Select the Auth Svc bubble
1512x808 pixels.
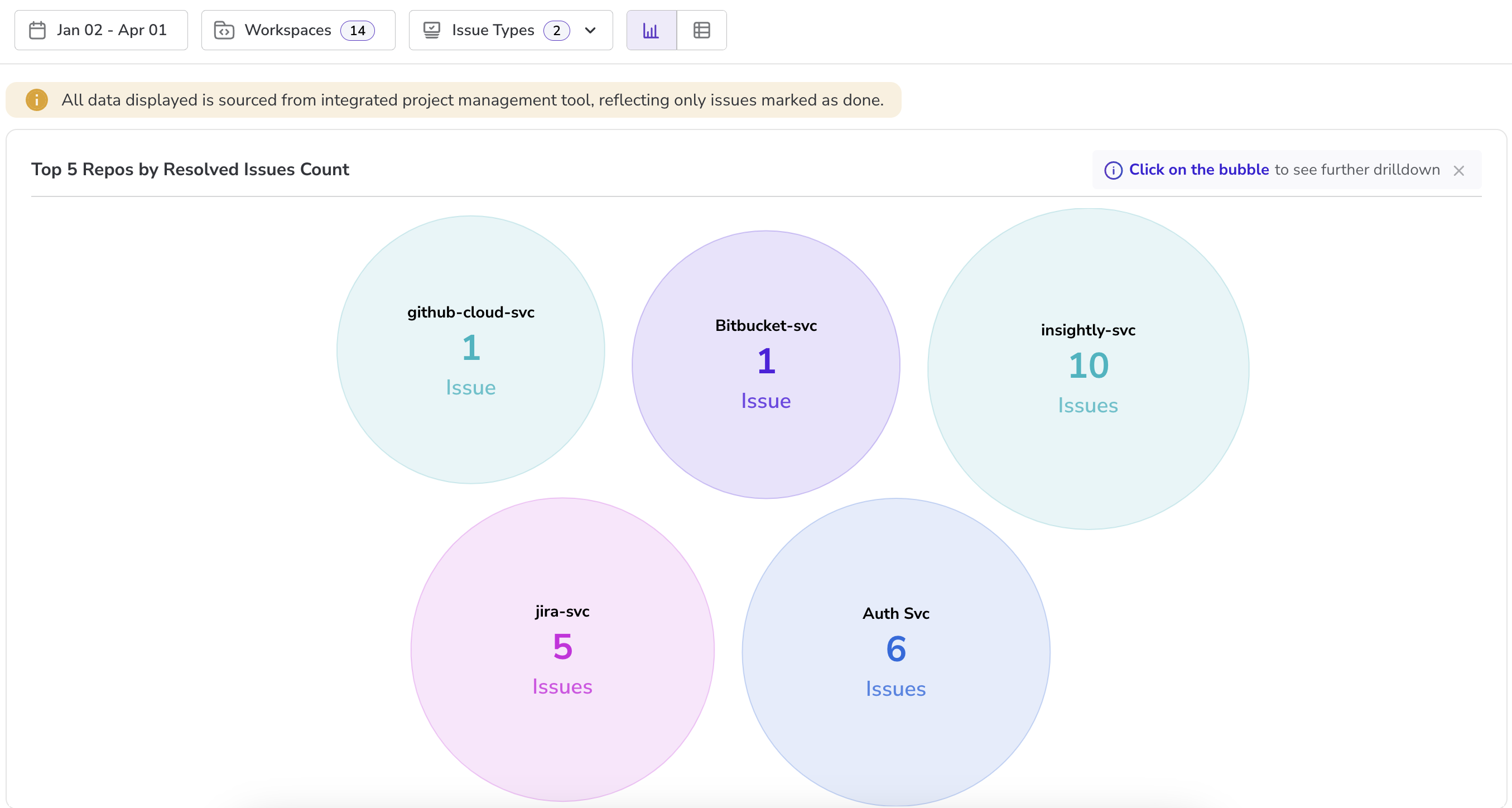(895, 651)
